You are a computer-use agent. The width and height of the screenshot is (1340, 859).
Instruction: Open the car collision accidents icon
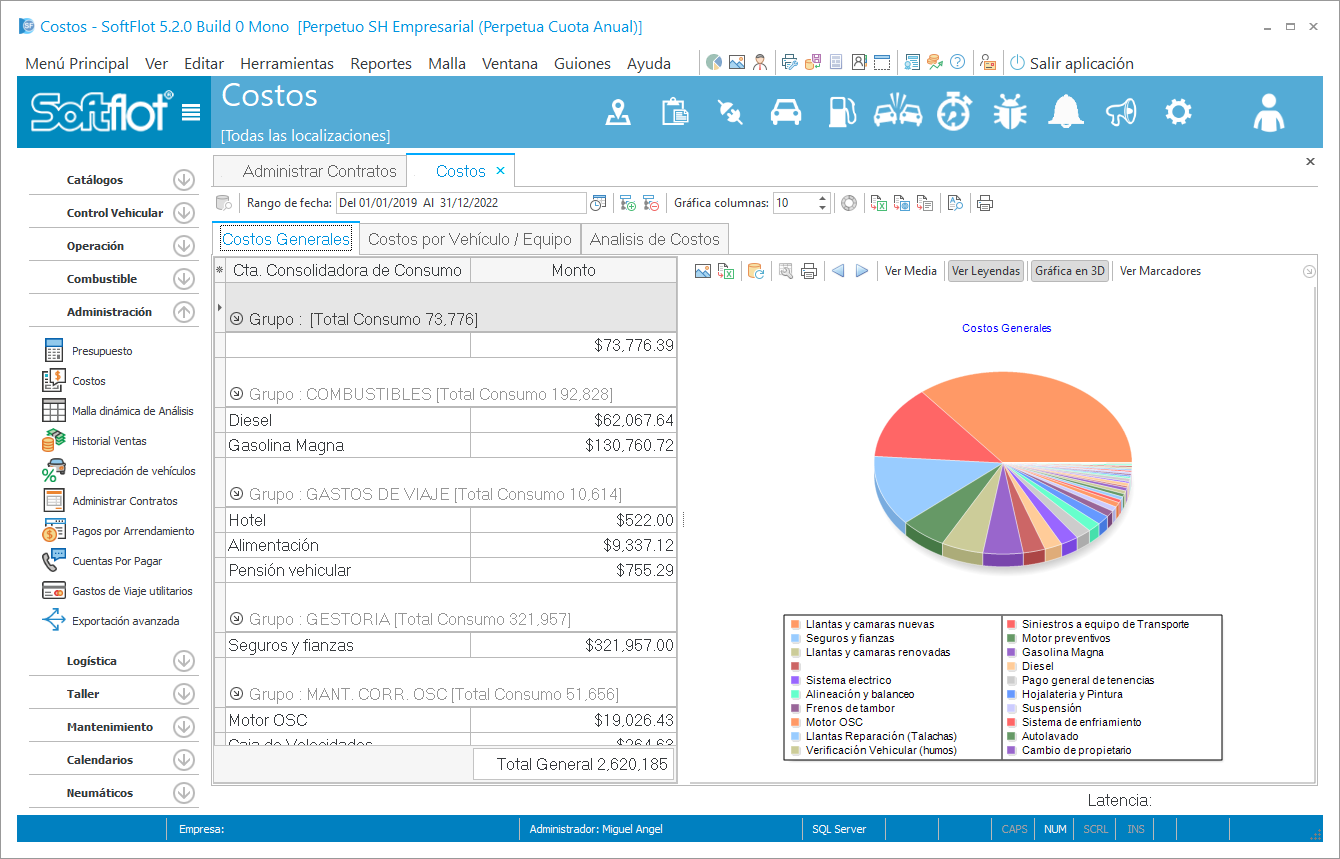[x=897, y=112]
